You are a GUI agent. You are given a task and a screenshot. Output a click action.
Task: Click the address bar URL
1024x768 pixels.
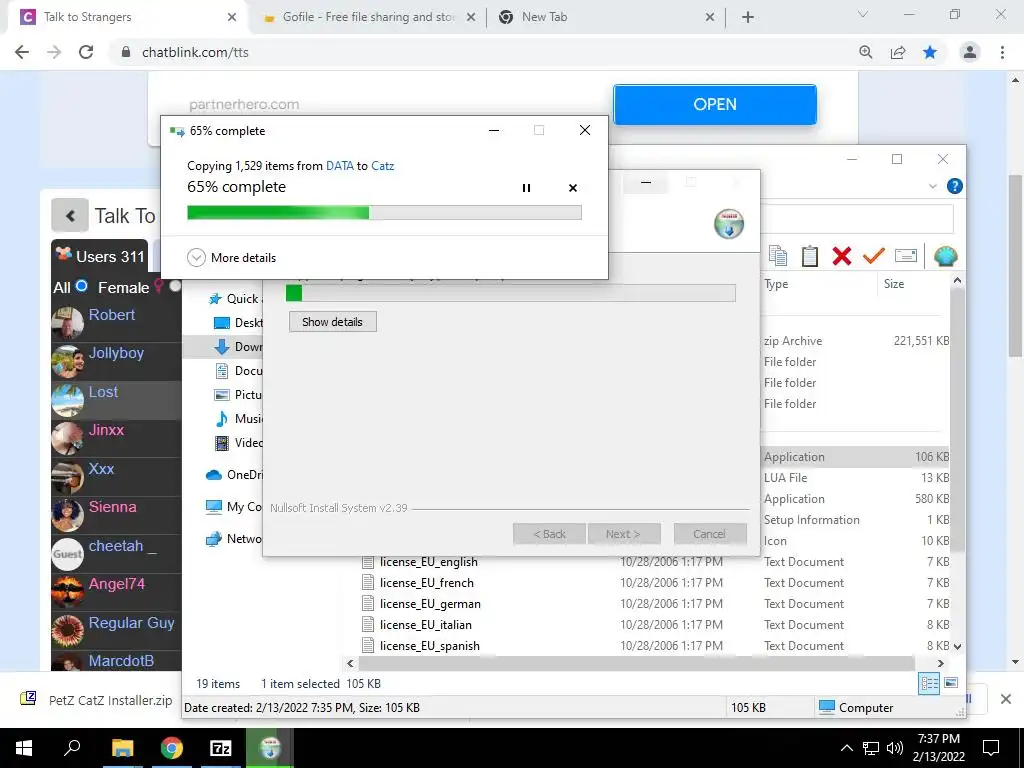[x=195, y=52]
